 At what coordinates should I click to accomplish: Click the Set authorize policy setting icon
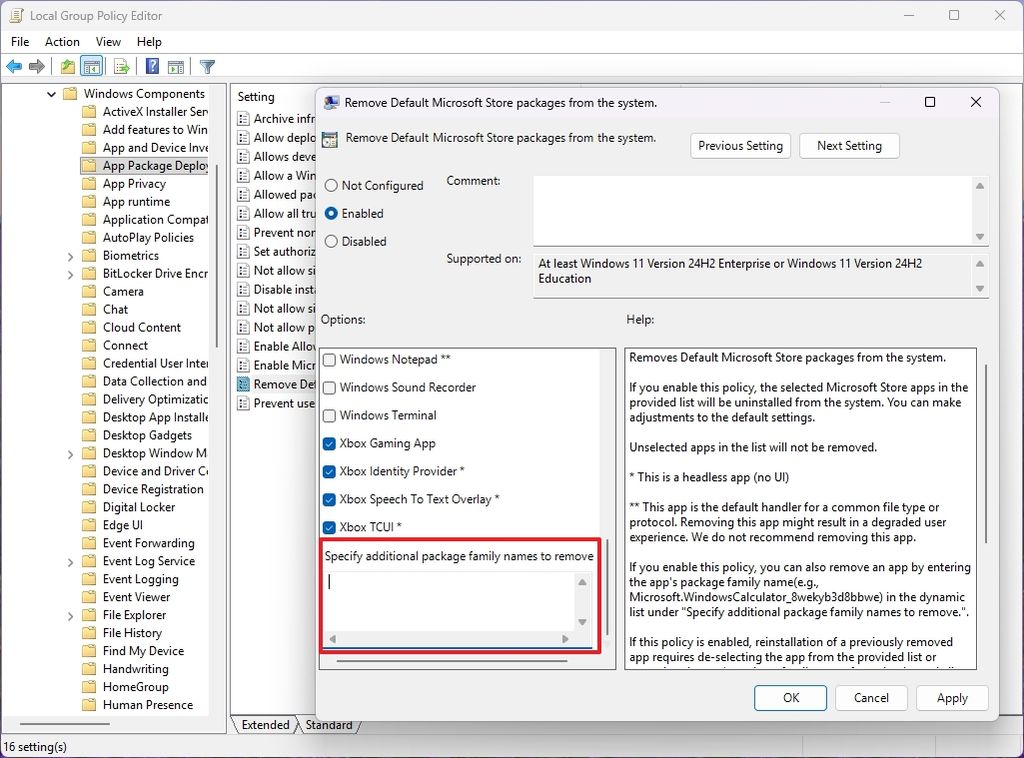(244, 252)
